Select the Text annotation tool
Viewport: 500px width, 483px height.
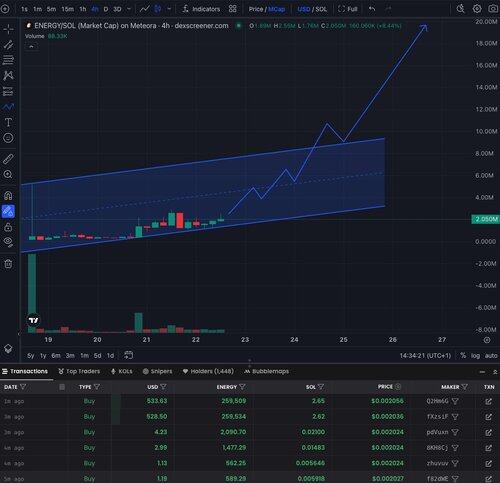[8, 122]
